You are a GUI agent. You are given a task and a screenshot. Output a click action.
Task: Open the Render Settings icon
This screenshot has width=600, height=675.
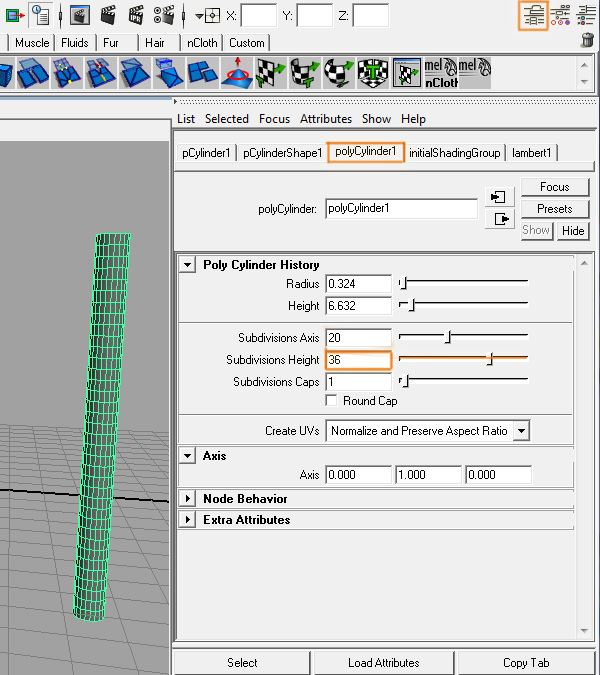[164, 15]
